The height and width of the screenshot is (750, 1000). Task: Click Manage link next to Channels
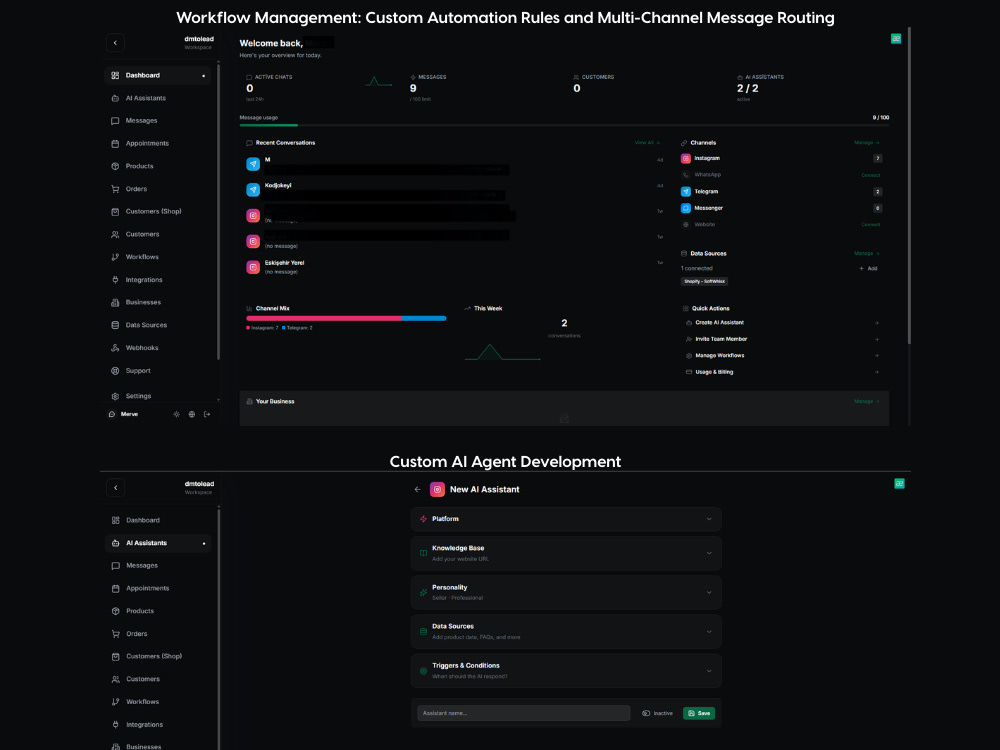click(867, 143)
